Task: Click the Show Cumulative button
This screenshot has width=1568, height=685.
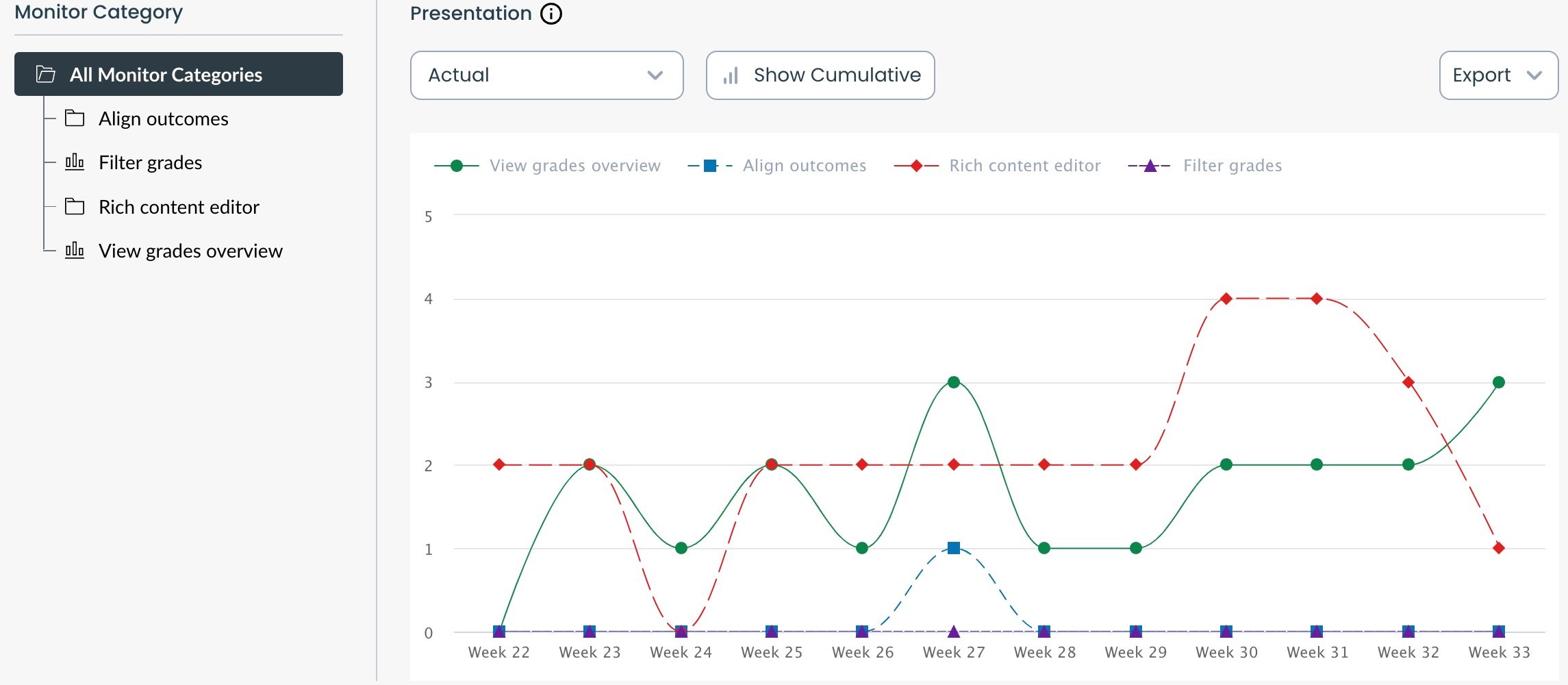Action: [x=820, y=75]
